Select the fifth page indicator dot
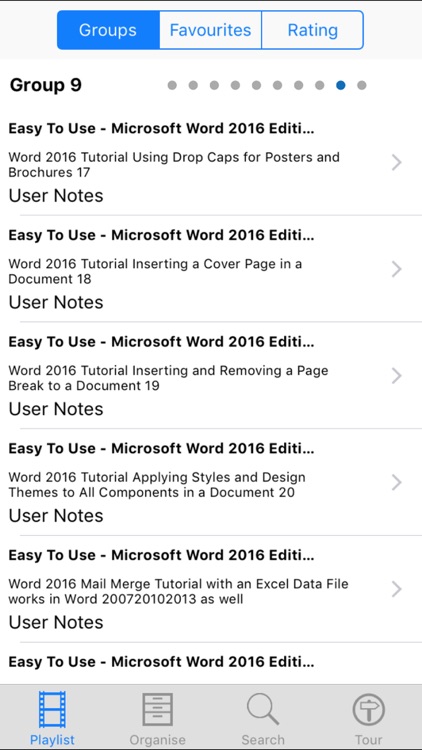 (x=256, y=85)
